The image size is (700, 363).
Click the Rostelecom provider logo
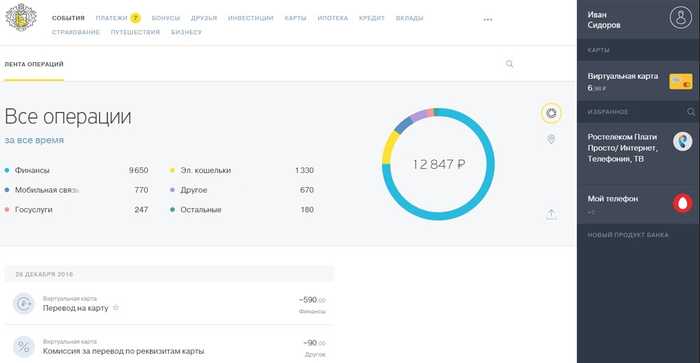tap(683, 142)
